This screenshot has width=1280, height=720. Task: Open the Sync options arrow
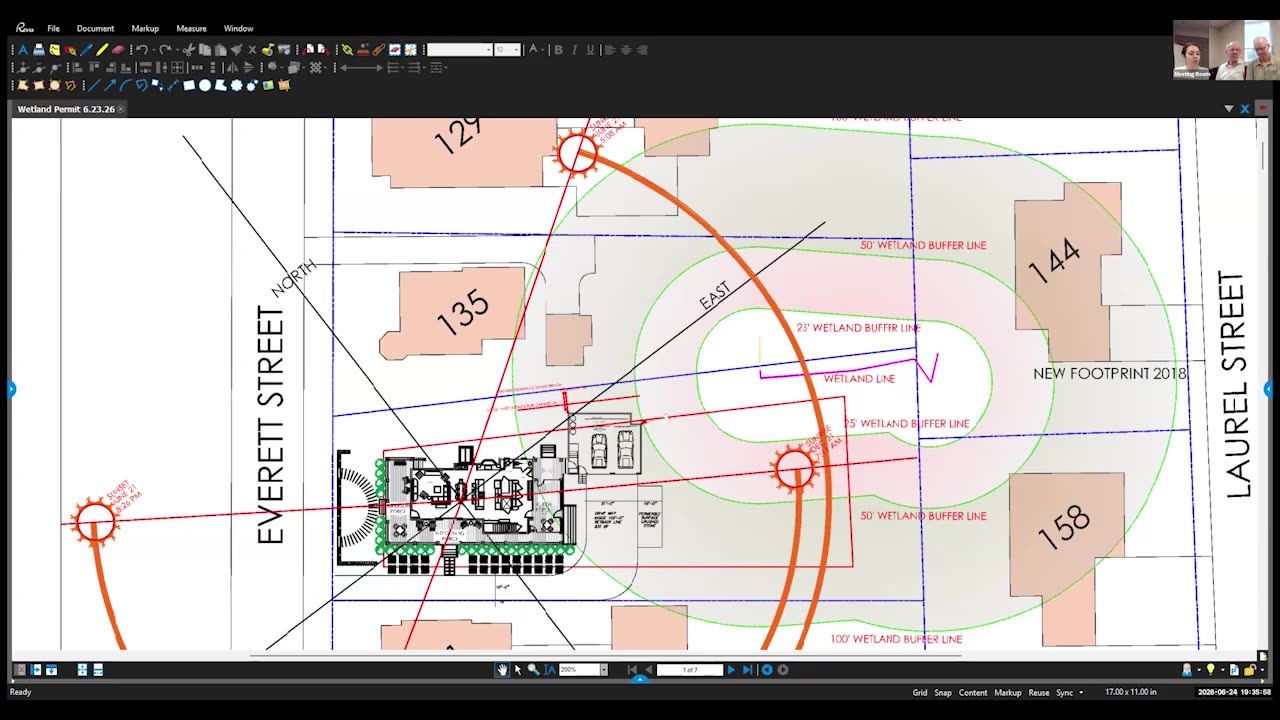tap(1081, 692)
